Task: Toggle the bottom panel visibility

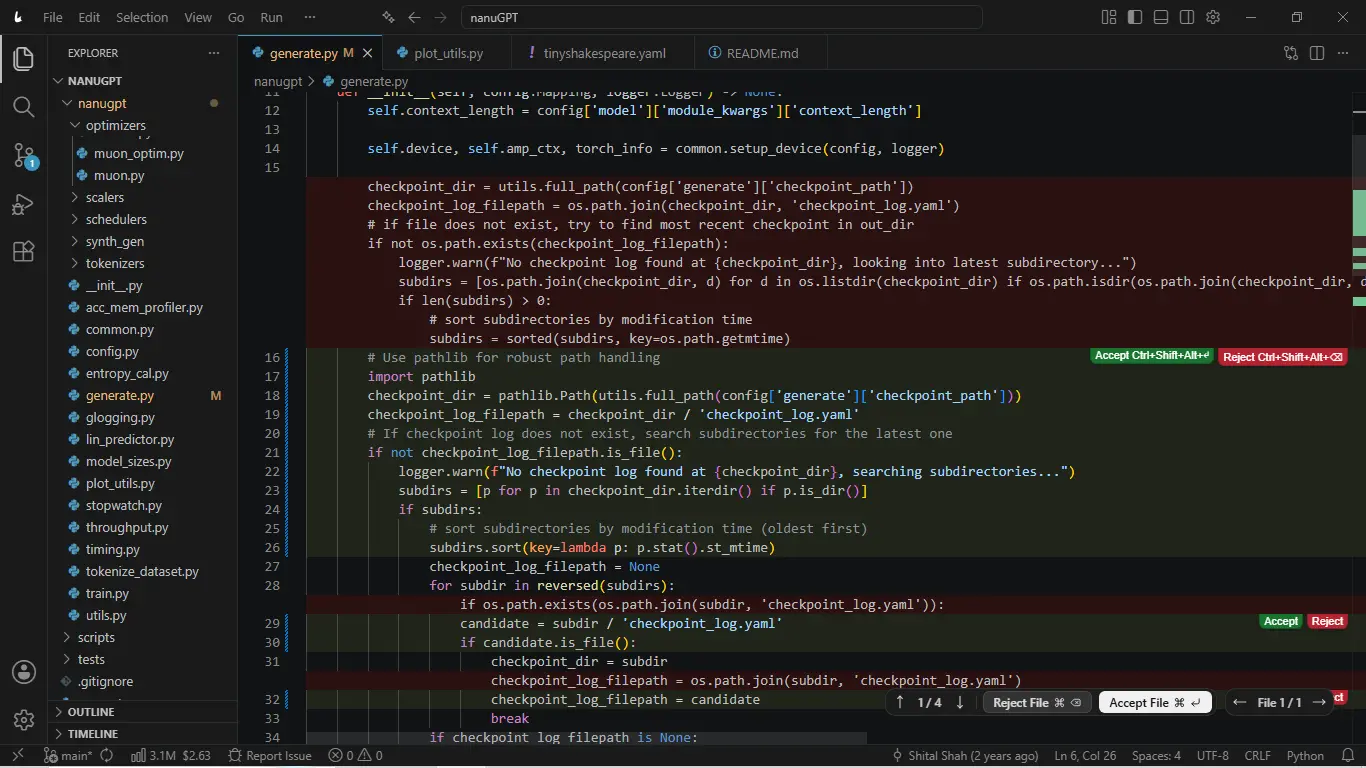Action: coord(1160,17)
